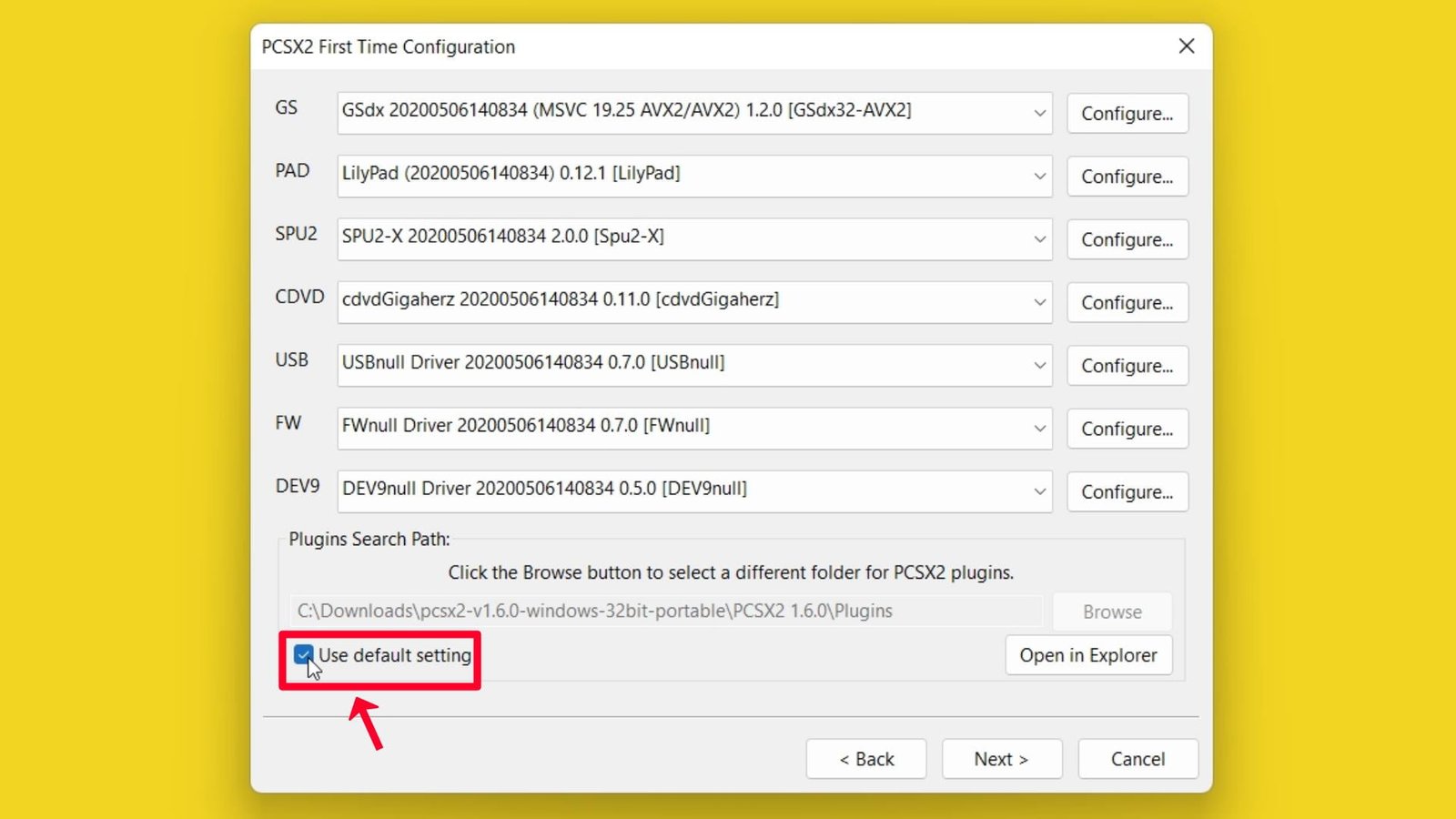
Task: Close the PCSX2 configuration dialog
Action: point(1187,46)
